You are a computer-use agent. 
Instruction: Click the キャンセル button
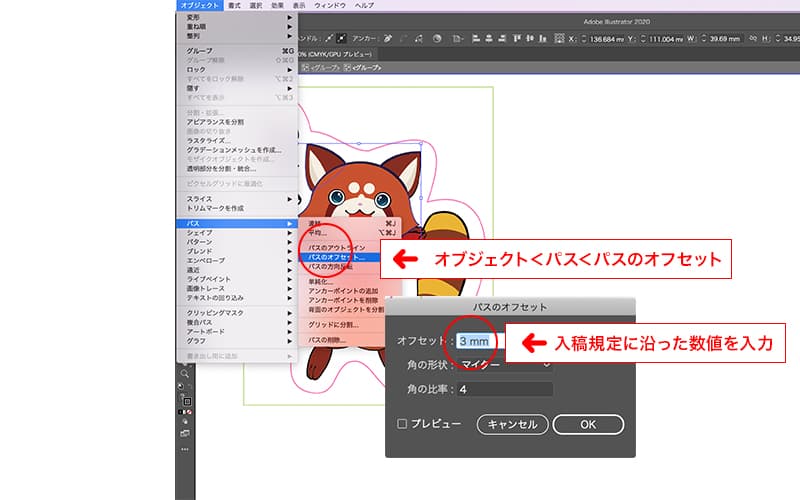512,424
